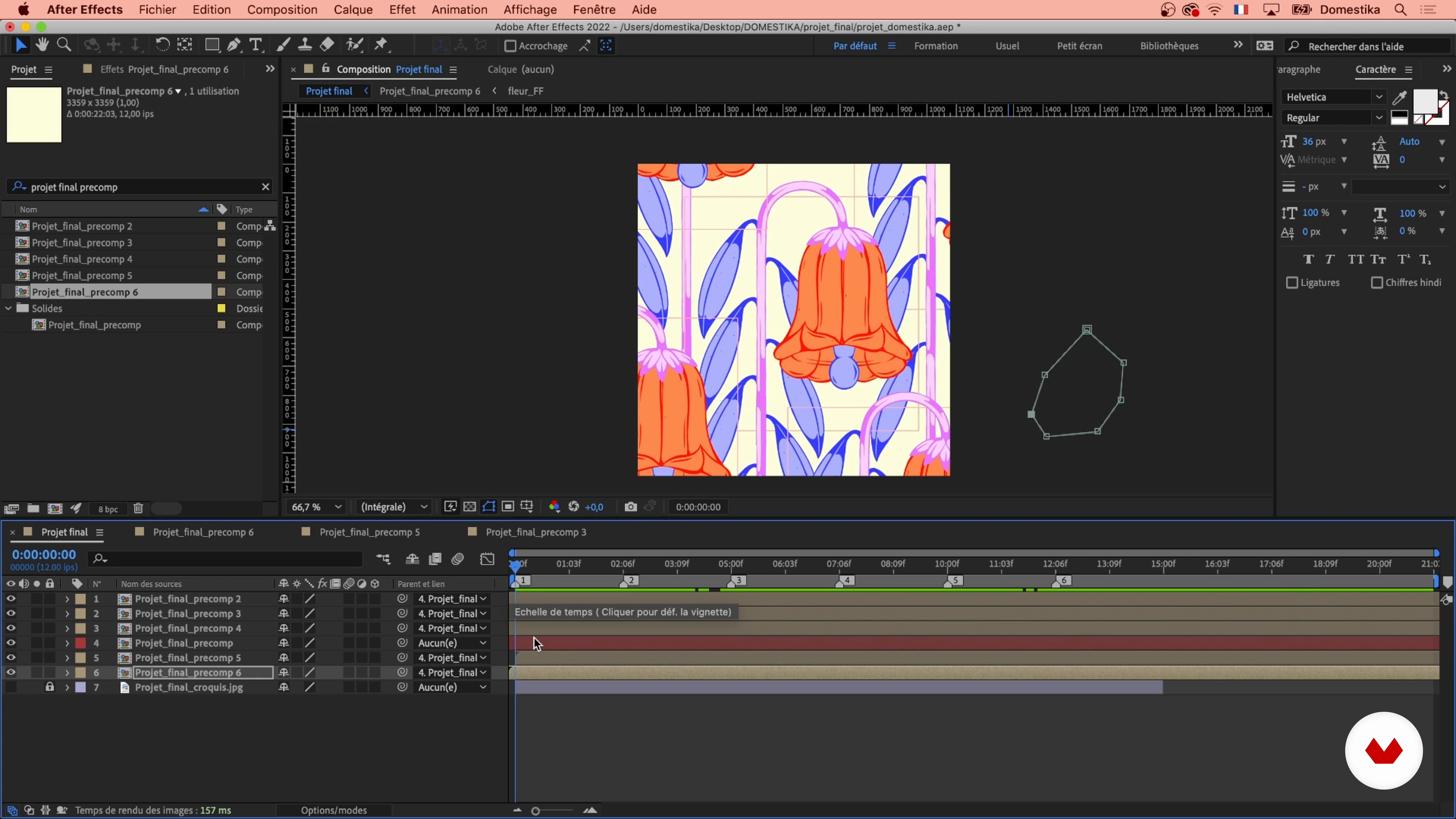1456x819 pixels.
Task: Open the (Intégrale) resolution dropdown
Action: tap(394, 507)
